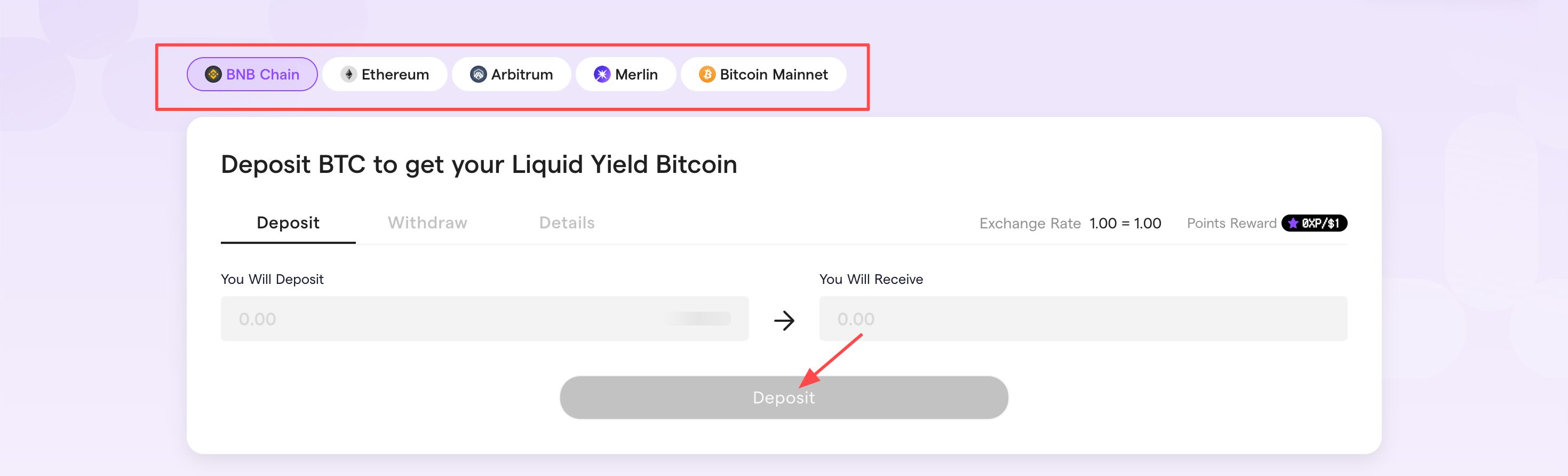Click the token selector placeholder in deposit field
The width and height of the screenshot is (1568, 476).
pyautogui.click(x=697, y=319)
